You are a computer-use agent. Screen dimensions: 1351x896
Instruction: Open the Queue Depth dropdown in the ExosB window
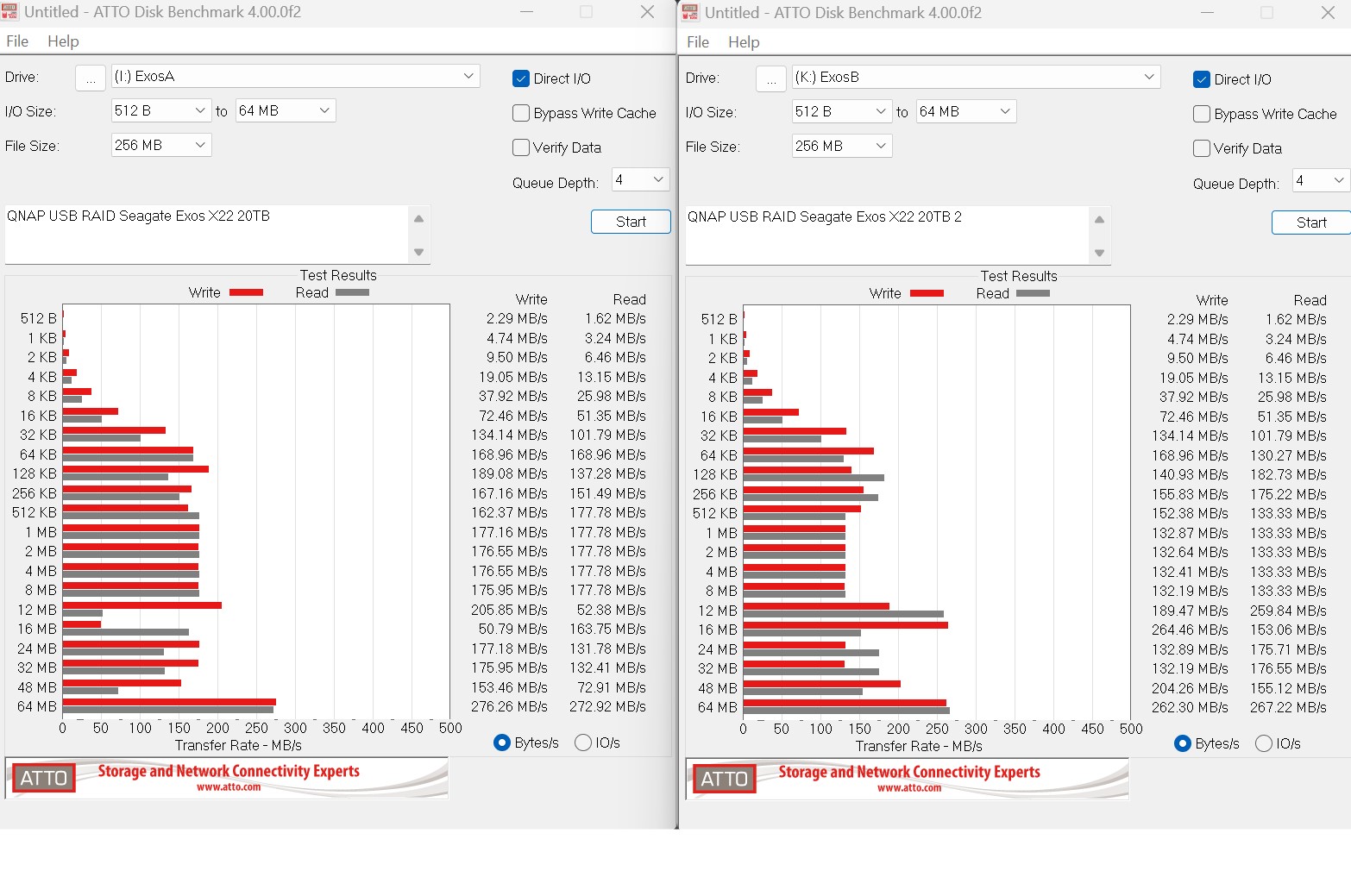pyautogui.click(x=1321, y=180)
